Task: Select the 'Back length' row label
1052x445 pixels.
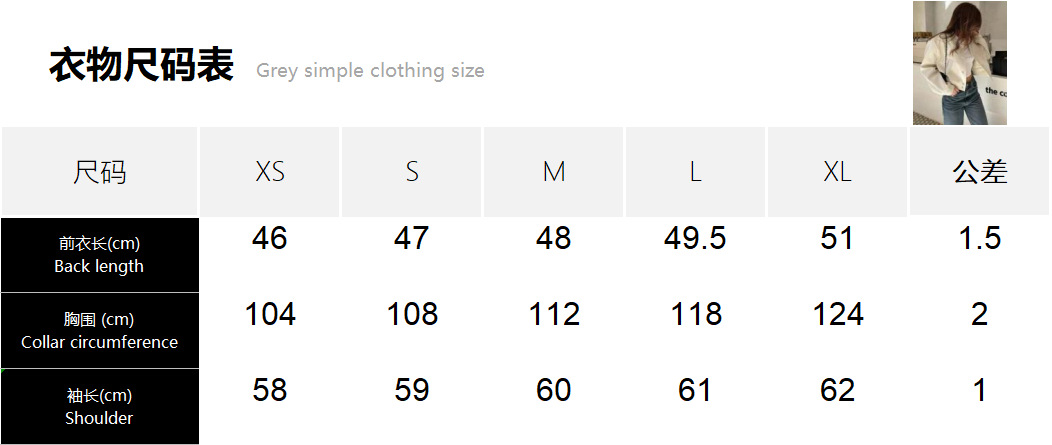Action: (x=99, y=255)
